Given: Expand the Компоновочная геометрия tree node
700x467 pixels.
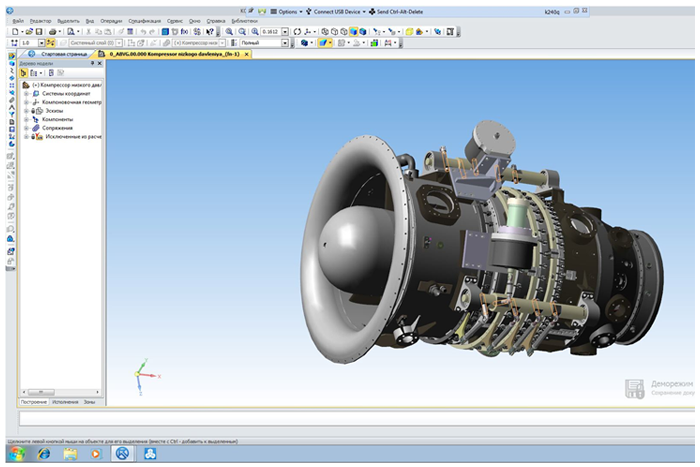Looking at the screenshot, I should tap(26, 102).
